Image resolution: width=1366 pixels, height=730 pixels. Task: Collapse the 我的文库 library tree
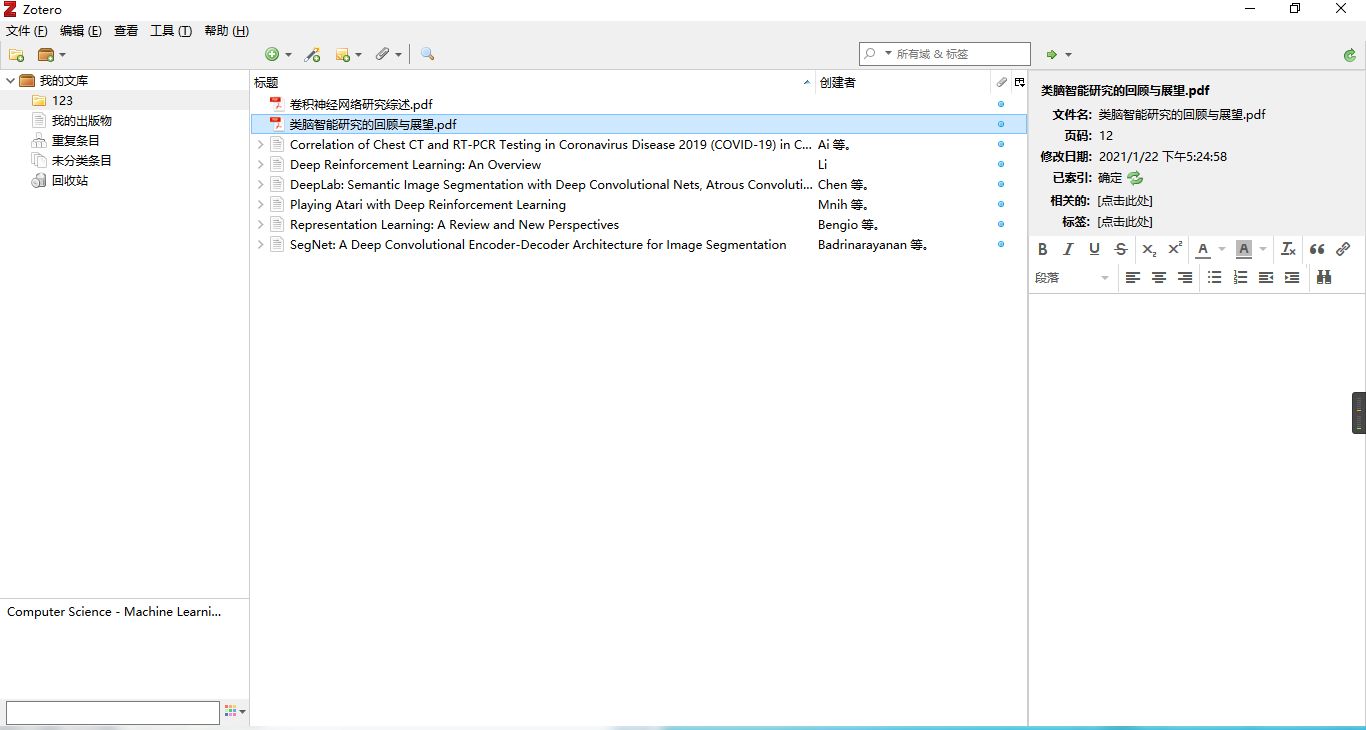click(11, 80)
